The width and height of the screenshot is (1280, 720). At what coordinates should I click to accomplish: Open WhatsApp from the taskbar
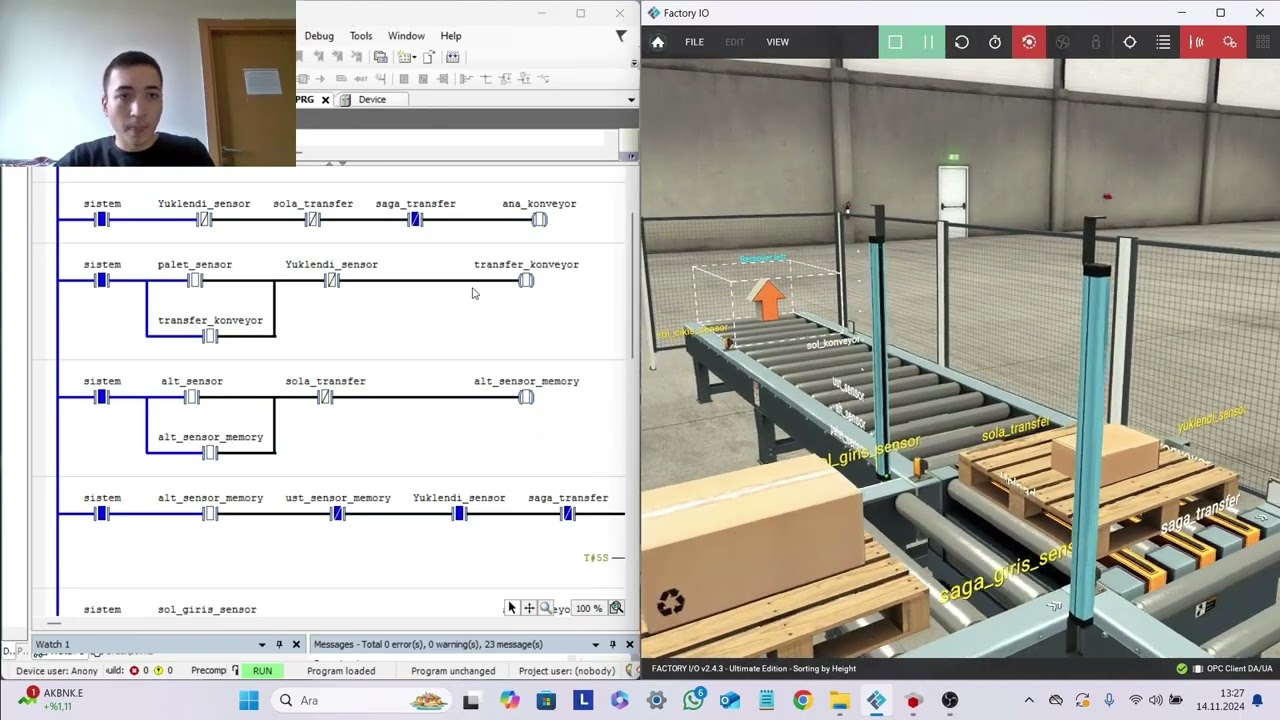coord(693,701)
